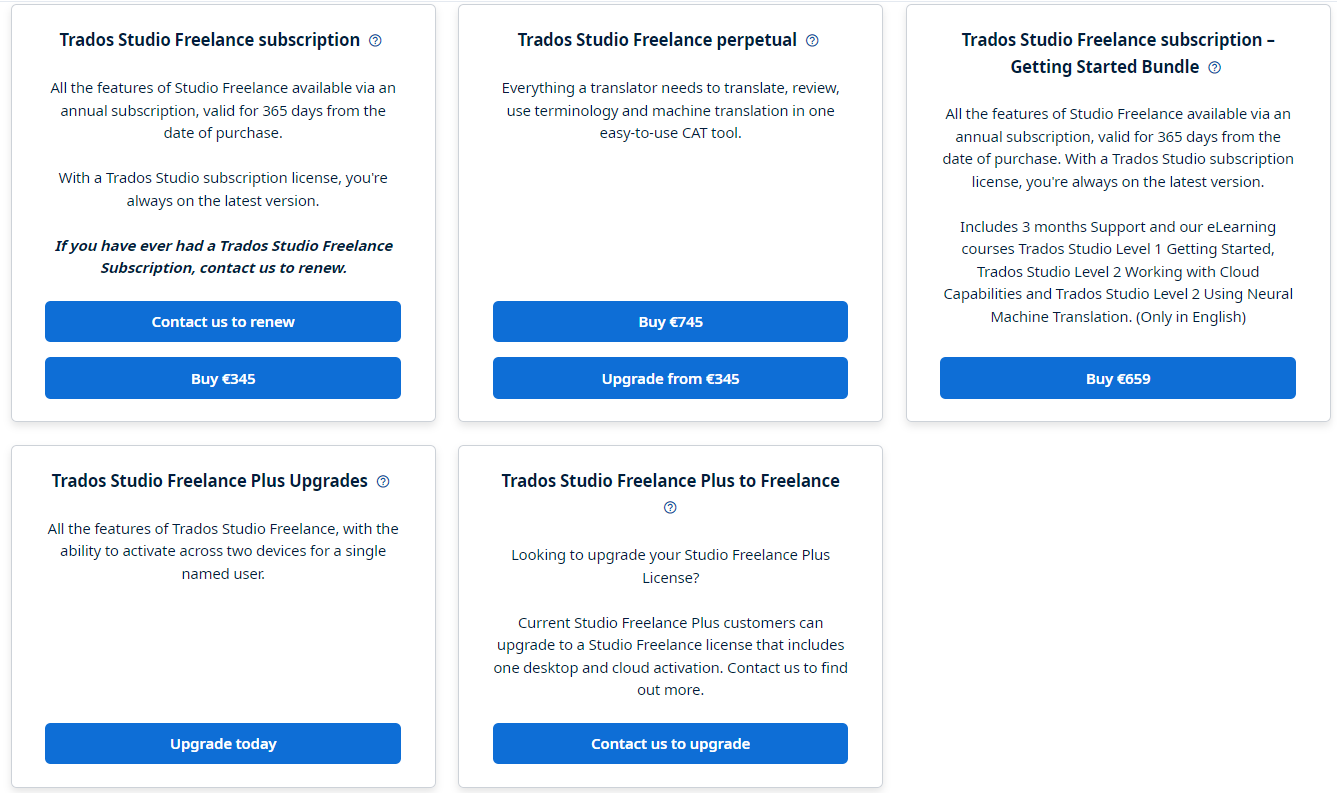Screen dimensions: 1337x793
Task: Click the easy-to-use CAT tool description text
Action: click(670, 110)
